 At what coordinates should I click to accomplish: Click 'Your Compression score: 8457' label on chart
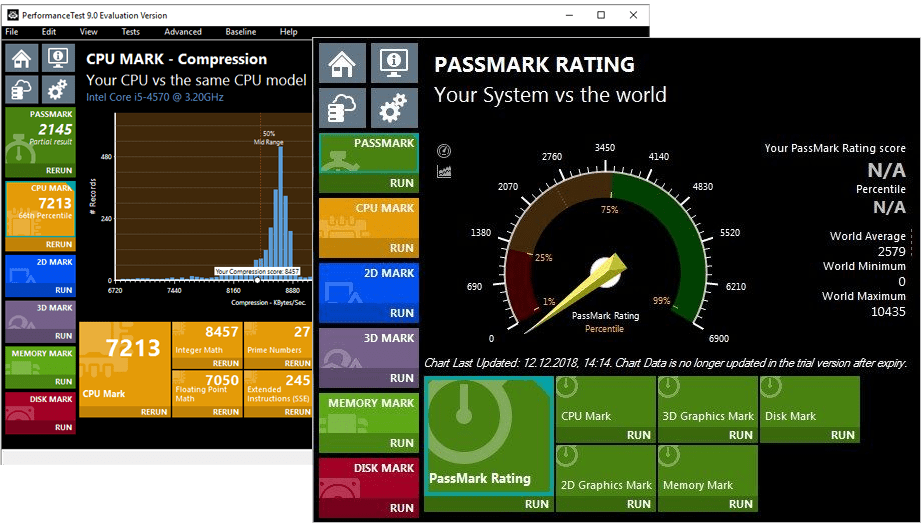(x=257, y=271)
